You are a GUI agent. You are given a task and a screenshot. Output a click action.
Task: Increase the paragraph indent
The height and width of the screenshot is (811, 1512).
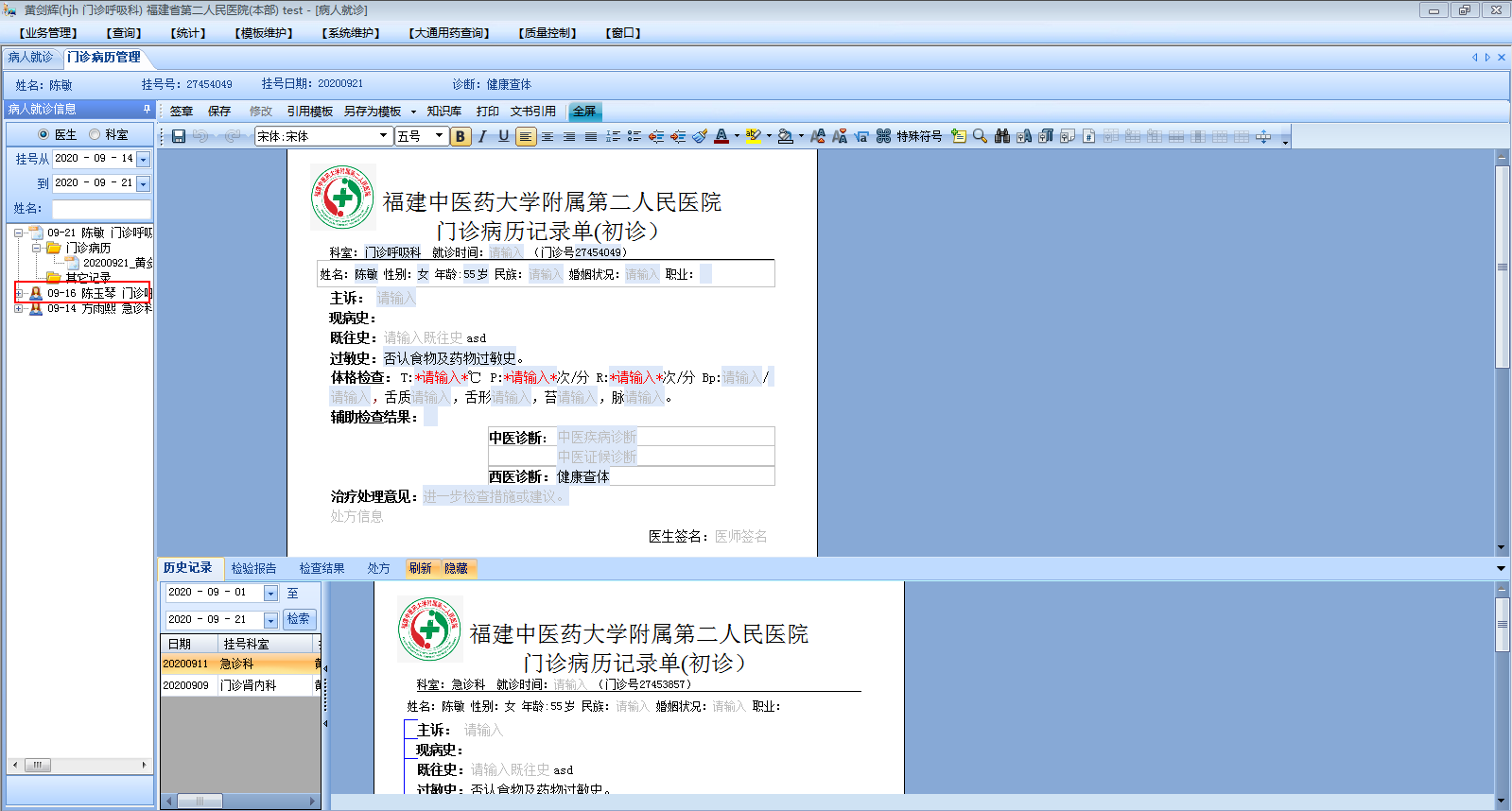(x=678, y=136)
